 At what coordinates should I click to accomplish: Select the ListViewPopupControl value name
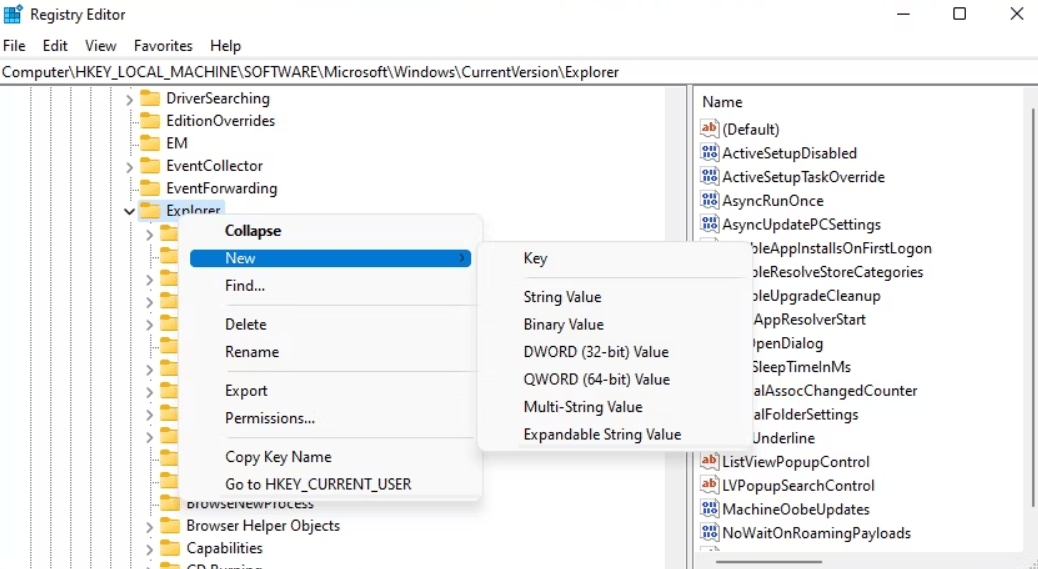[x=796, y=462]
